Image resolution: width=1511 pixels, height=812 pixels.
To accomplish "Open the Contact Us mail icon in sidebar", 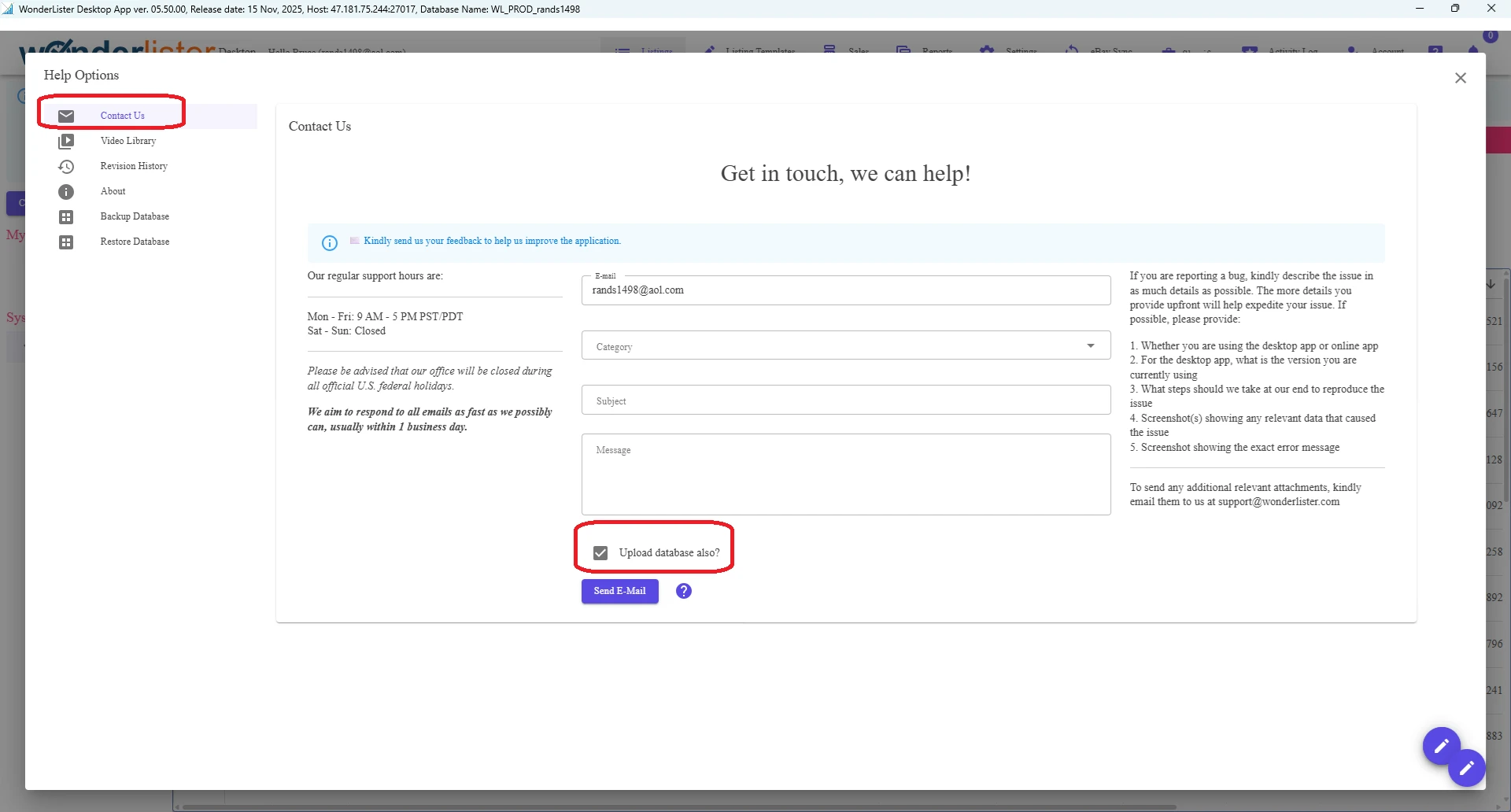I will [x=66, y=116].
